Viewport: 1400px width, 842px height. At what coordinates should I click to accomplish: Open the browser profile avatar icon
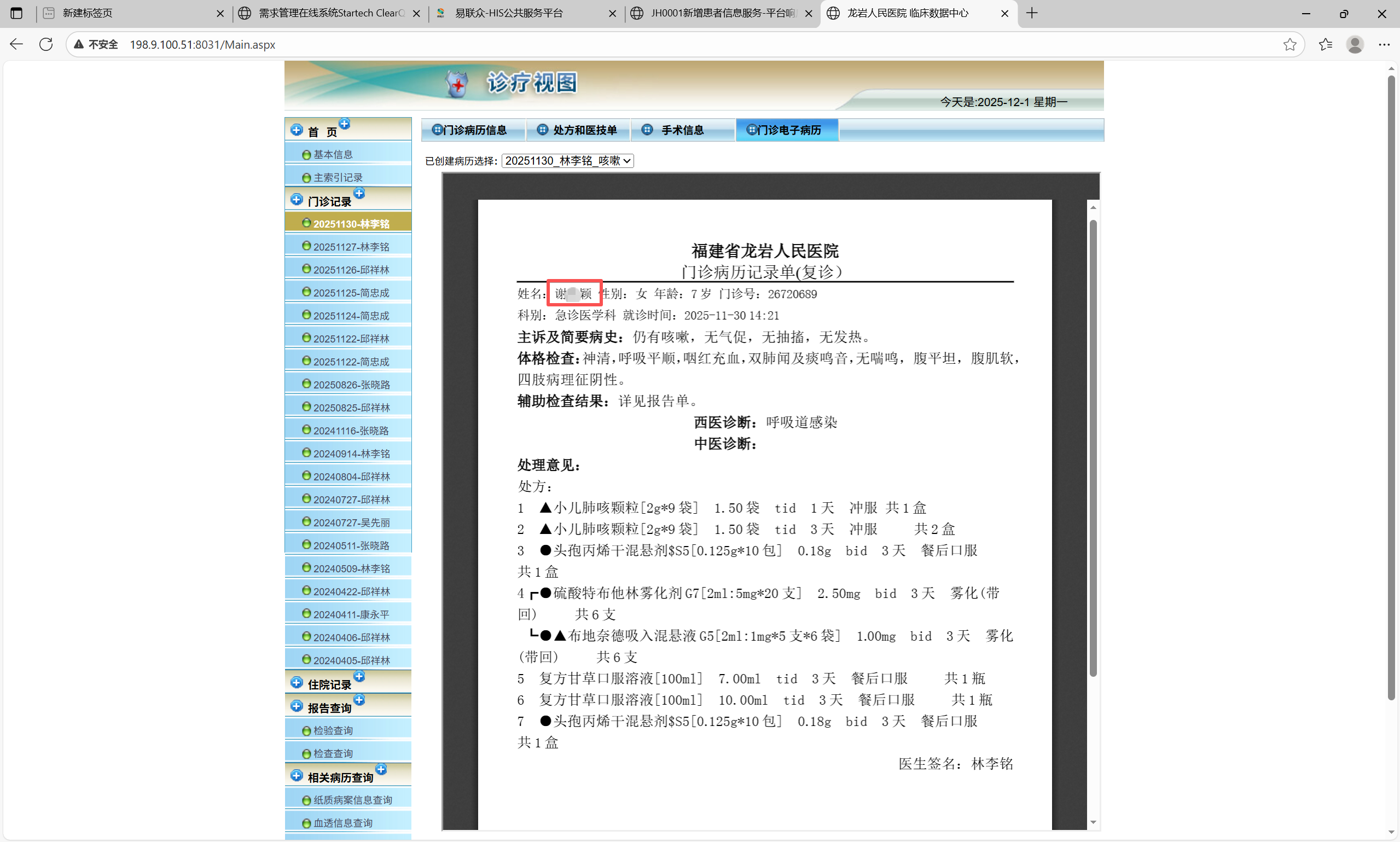[1355, 44]
